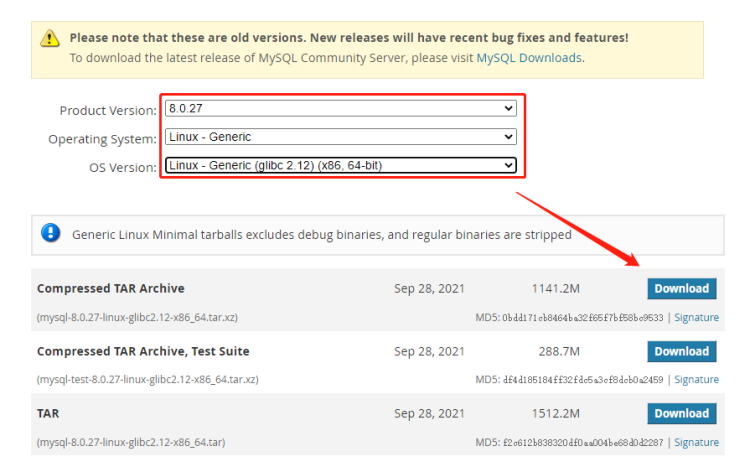Open the Product Version dropdown showing 8.0.27
This screenshot has height=467, width=750.
(x=341, y=109)
